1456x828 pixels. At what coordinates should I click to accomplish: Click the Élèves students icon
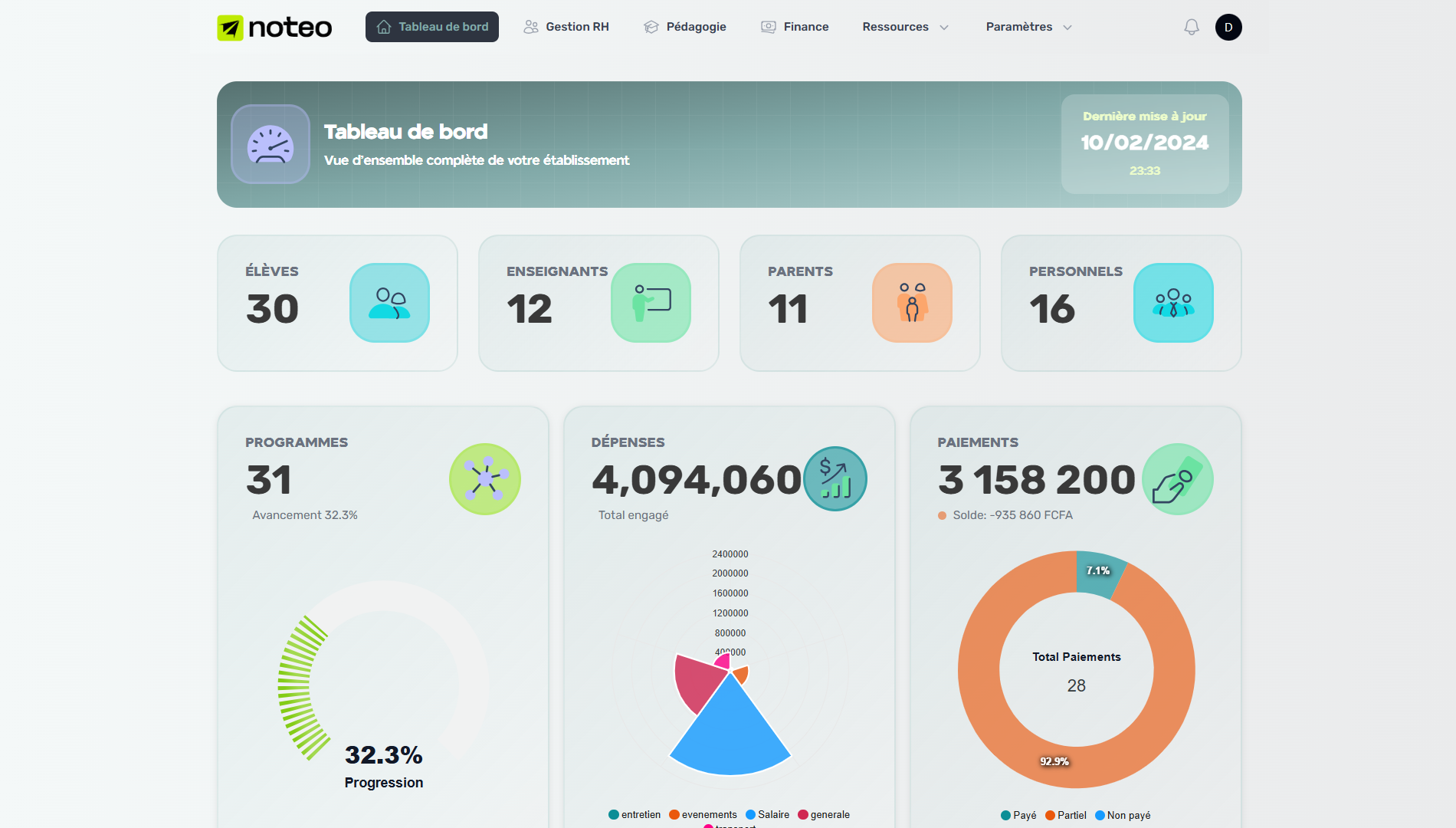(x=389, y=303)
